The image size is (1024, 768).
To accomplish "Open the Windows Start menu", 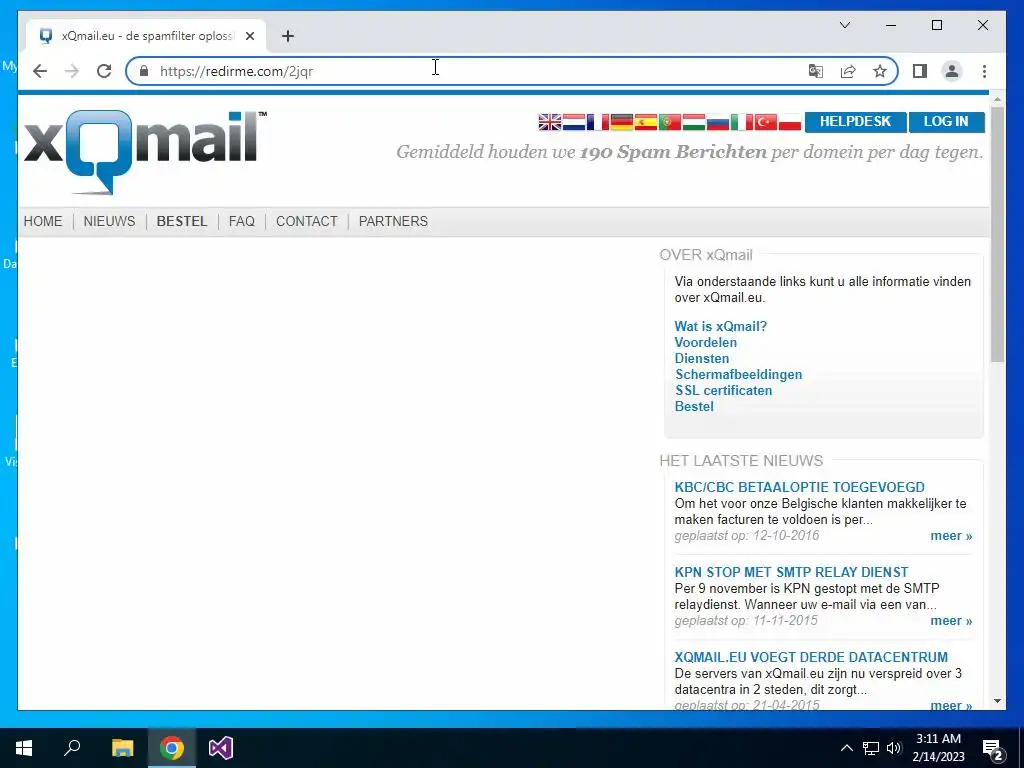I will [x=24, y=748].
